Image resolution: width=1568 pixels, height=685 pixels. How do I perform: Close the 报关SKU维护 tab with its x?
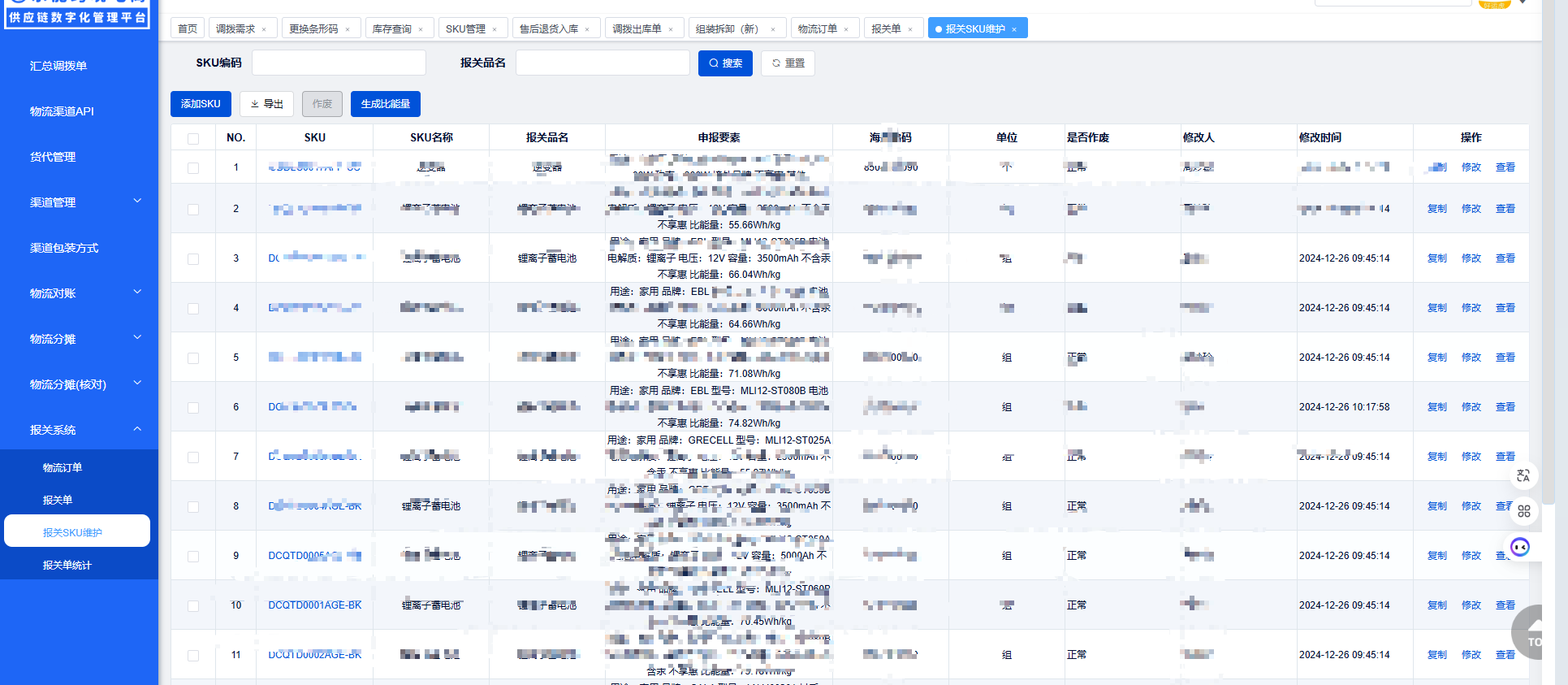pyautogui.click(x=1014, y=29)
